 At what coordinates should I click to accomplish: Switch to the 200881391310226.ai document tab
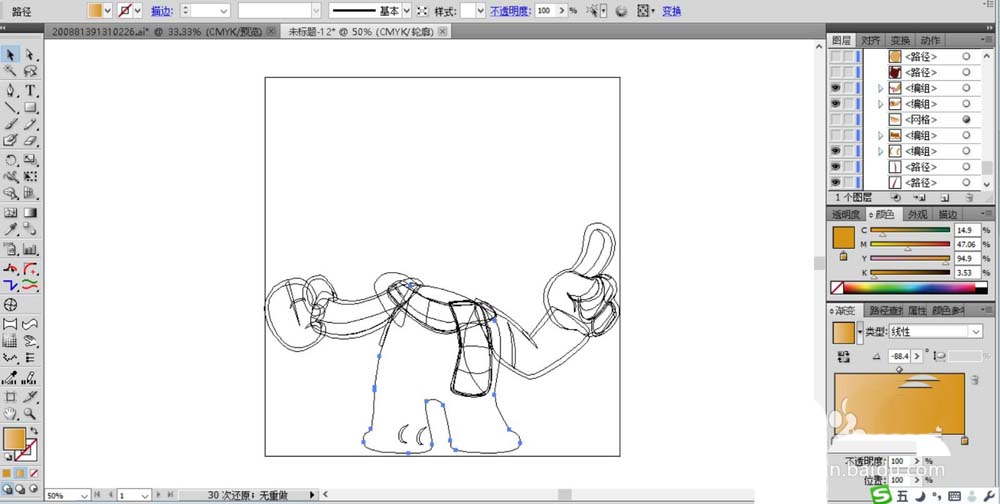pos(156,31)
